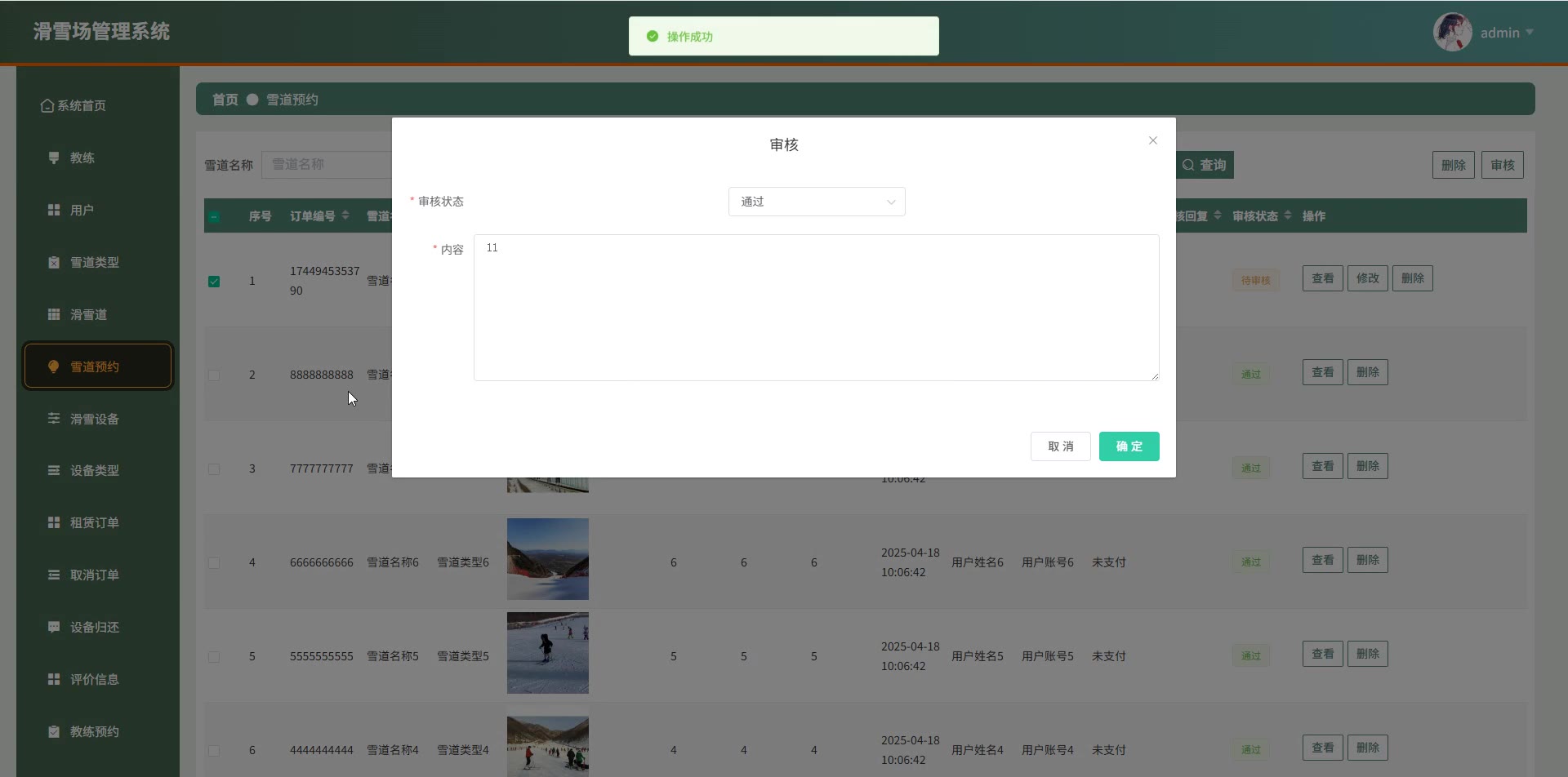Open the 审核状态 dropdown showing 通过
The height and width of the screenshot is (777, 1568).
[x=816, y=202]
